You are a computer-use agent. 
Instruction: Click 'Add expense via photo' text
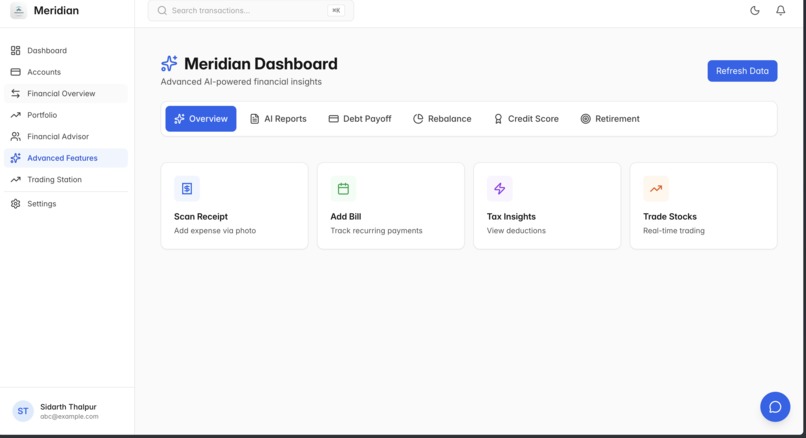pos(215,231)
